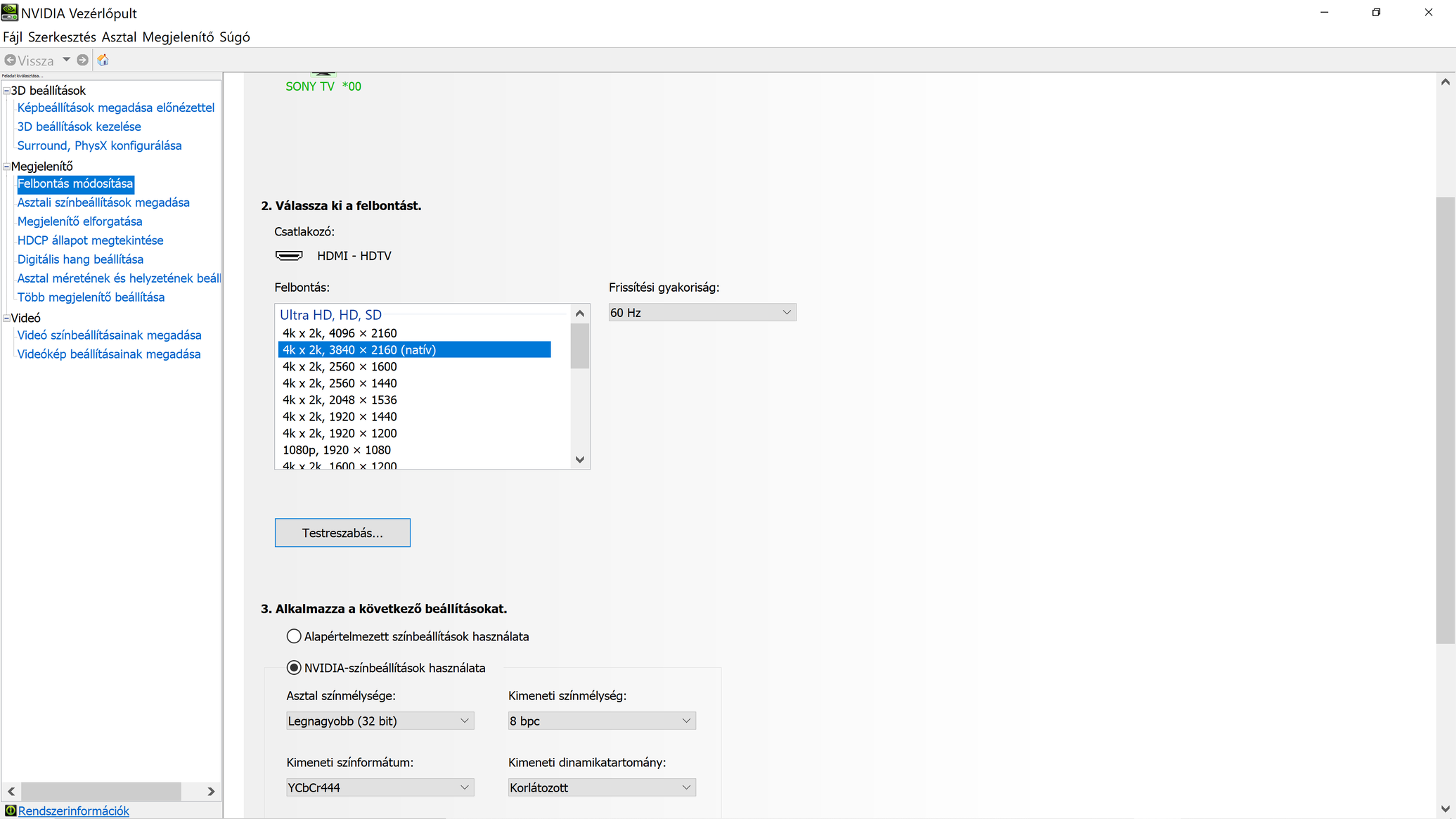Select NVIDIA-színbeállítások használata radio button
This screenshot has width=1456, height=819.
pyautogui.click(x=294, y=668)
